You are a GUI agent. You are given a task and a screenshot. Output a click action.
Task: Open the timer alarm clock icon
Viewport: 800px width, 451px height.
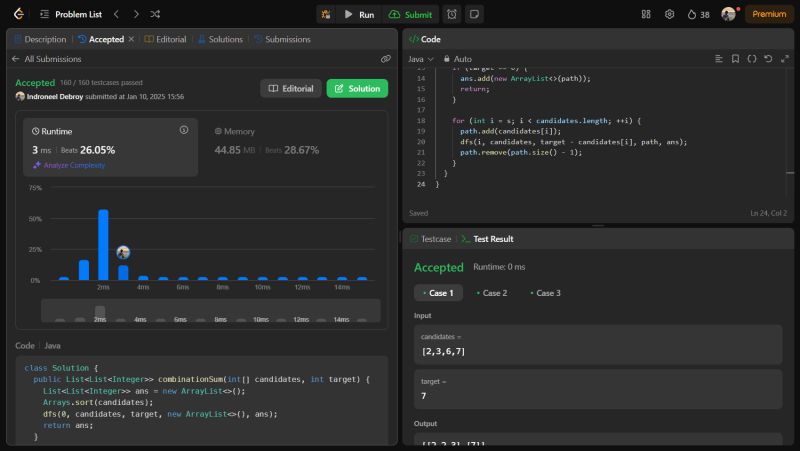coord(452,14)
